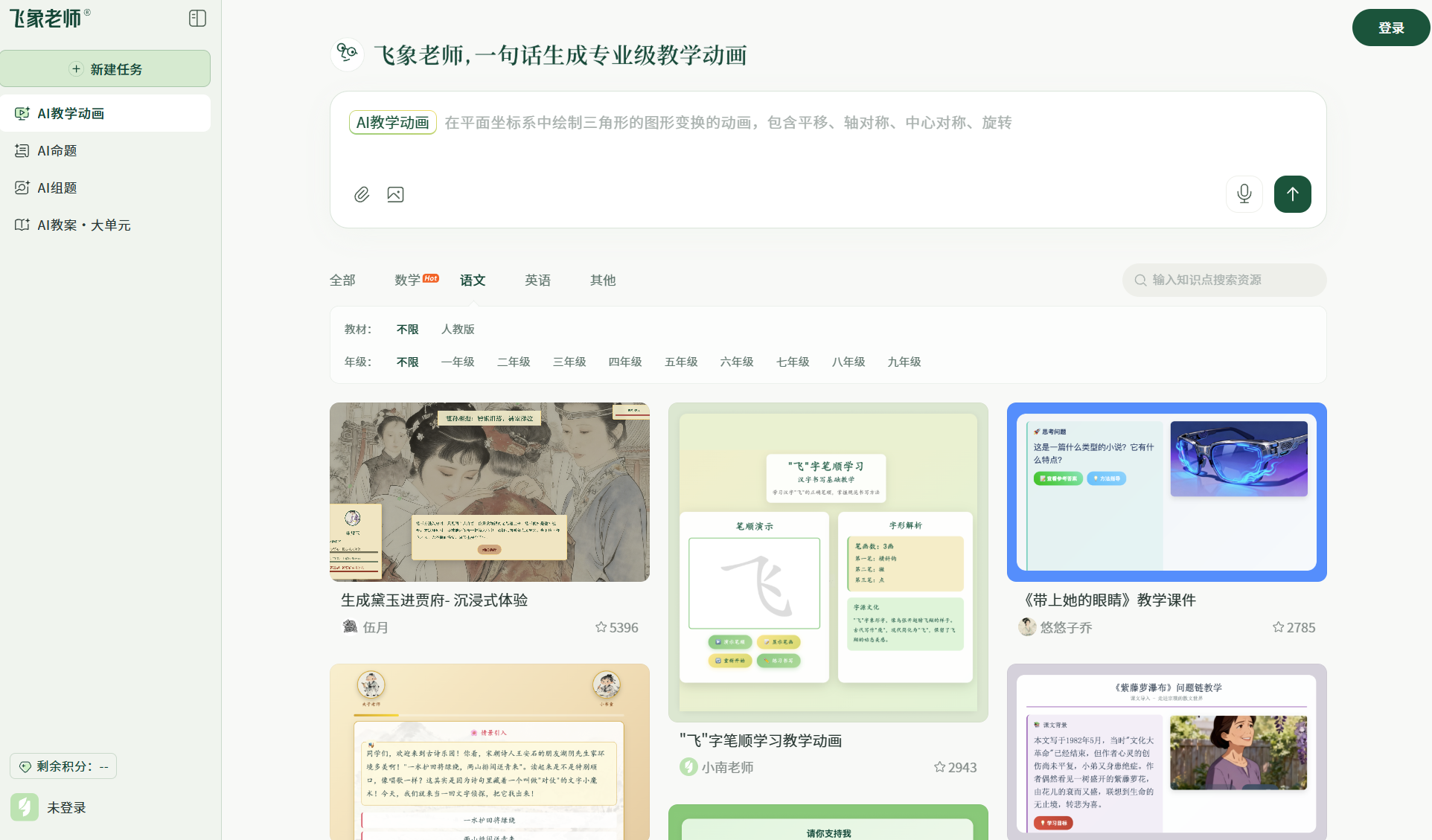Remove the AI教学动画 tag in input box
The image size is (1432, 840).
(x=392, y=122)
